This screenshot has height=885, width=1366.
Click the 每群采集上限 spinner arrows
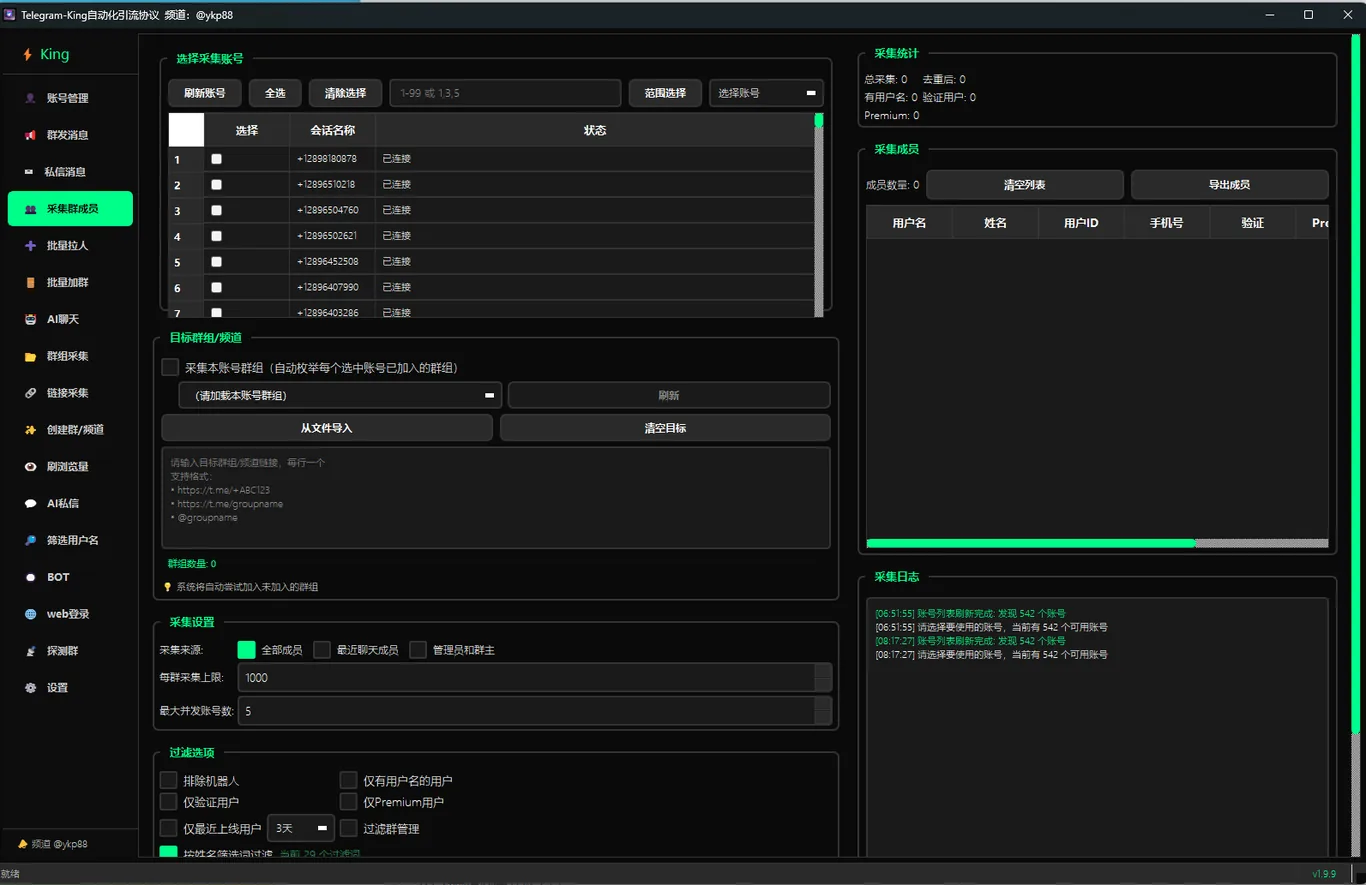click(824, 678)
